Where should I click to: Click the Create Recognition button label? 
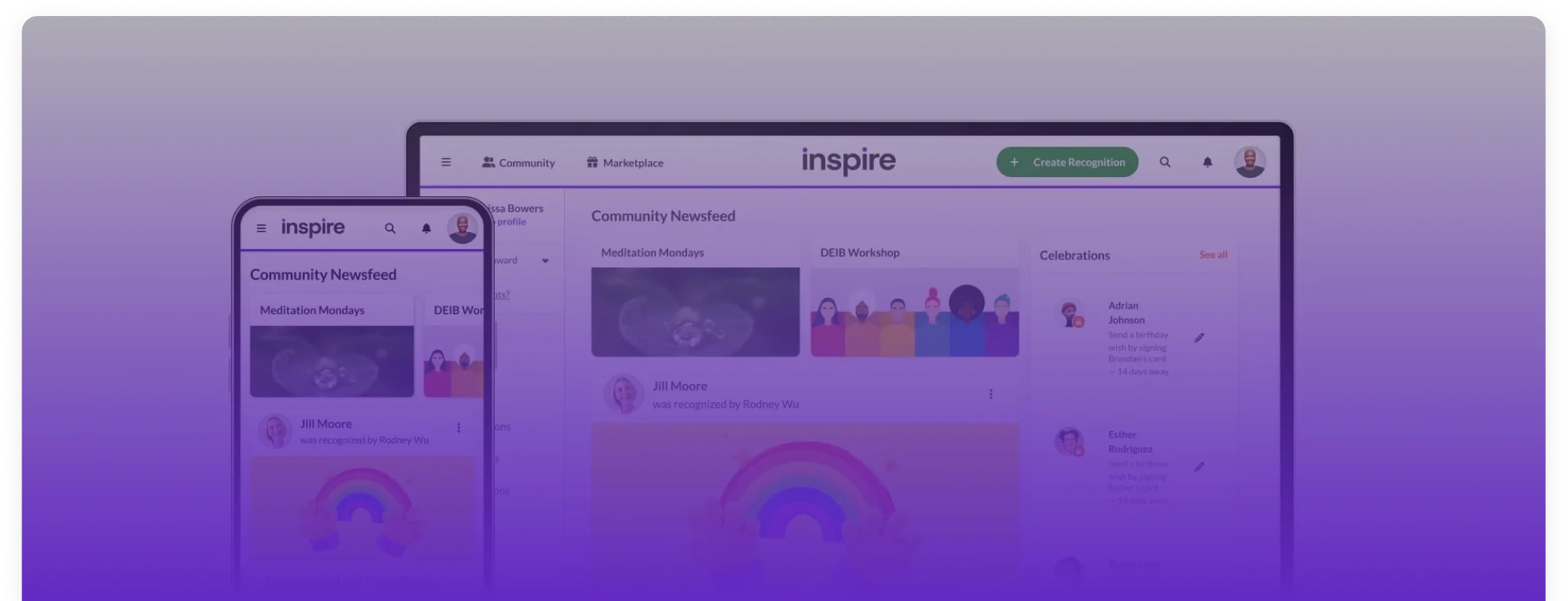click(1079, 162)
